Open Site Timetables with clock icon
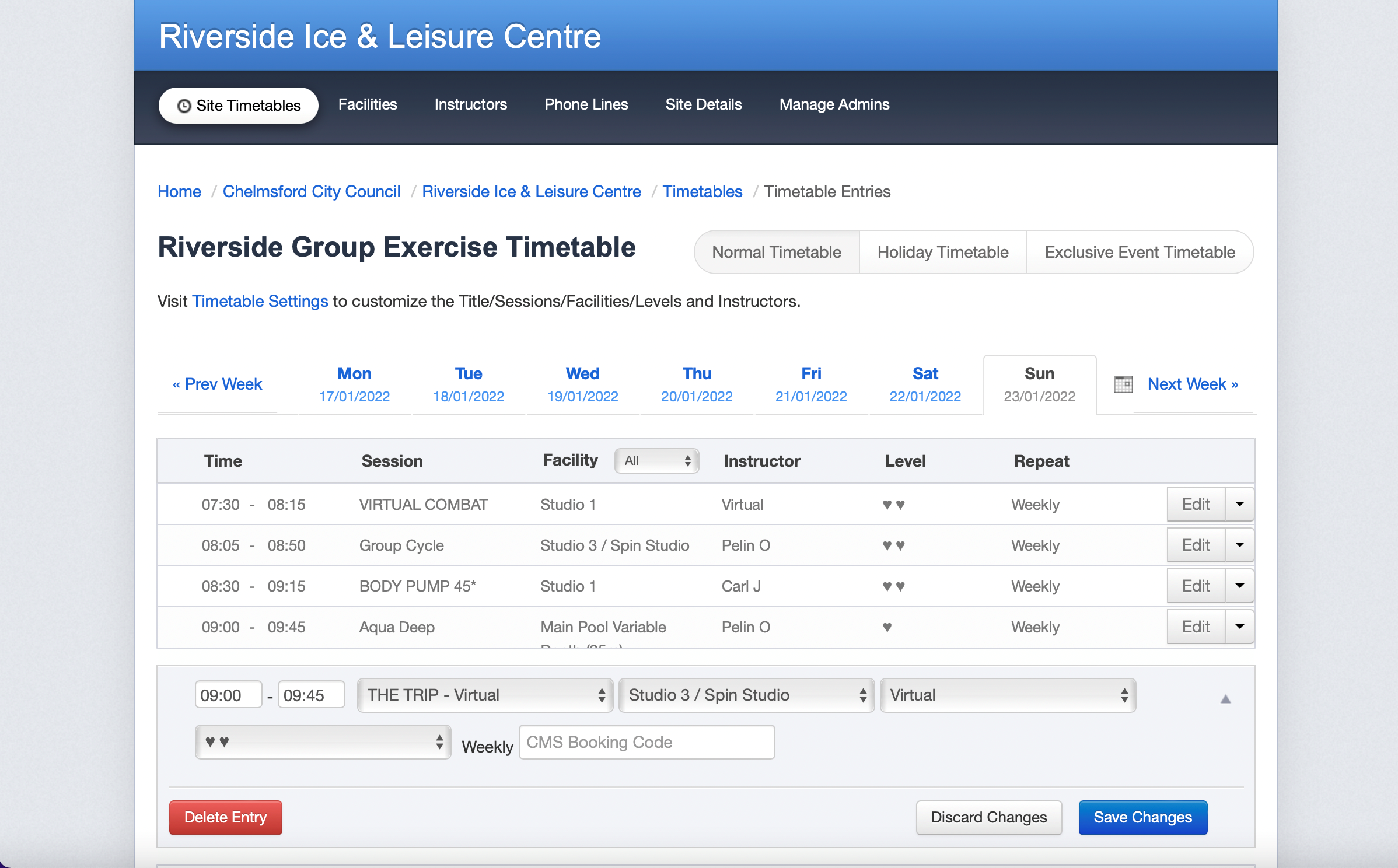 click(239, 106)
